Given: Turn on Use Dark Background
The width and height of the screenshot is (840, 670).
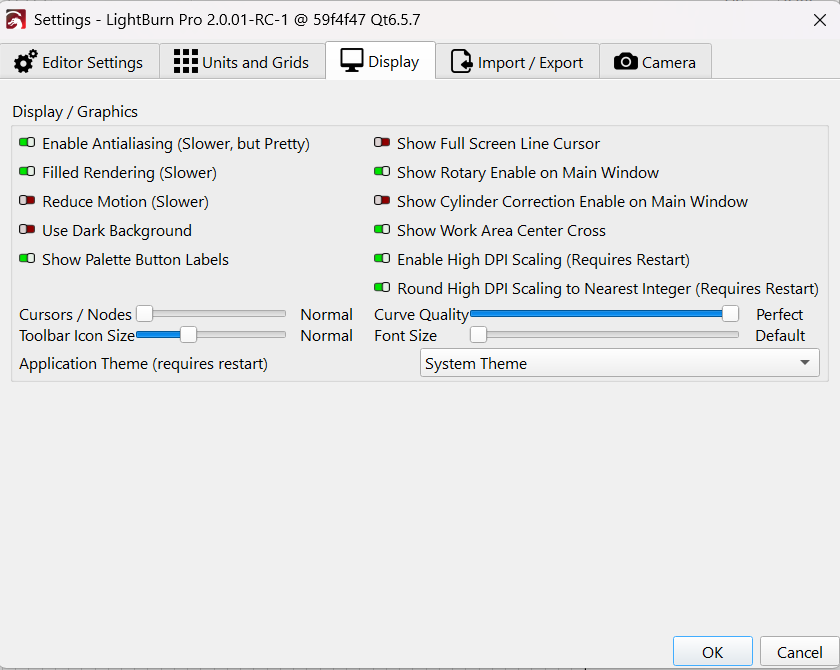Looking at the screenshot, I should click(27, 229).
